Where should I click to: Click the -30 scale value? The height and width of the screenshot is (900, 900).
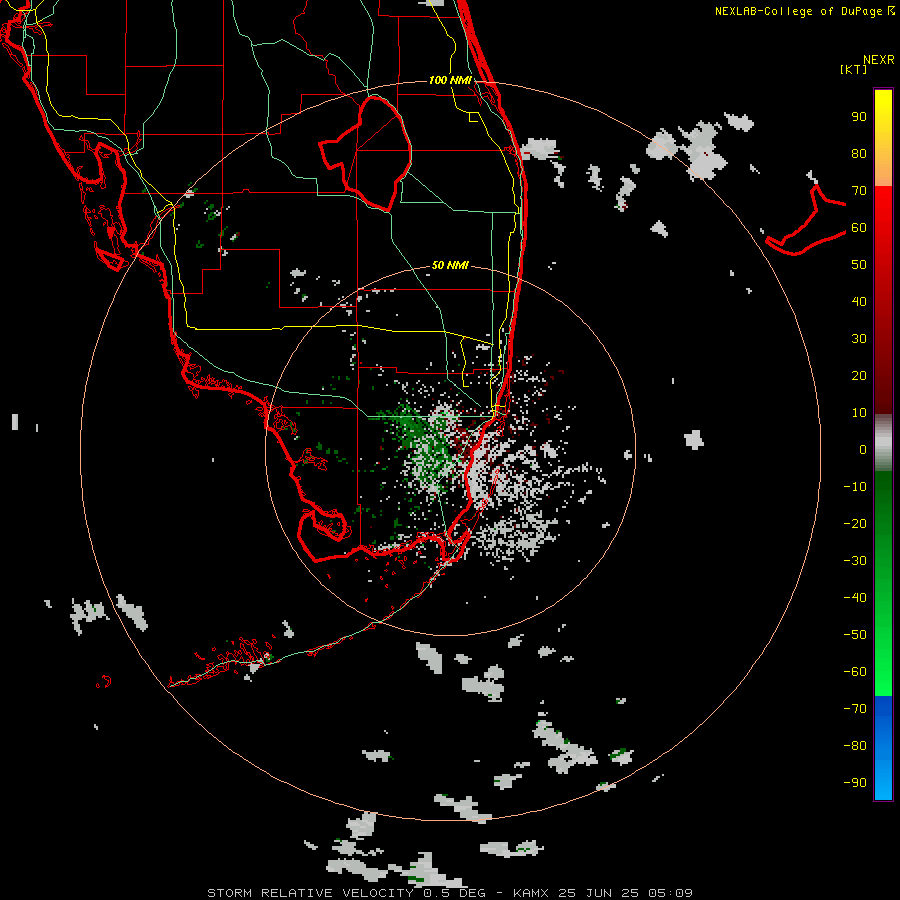click(855, 561)
